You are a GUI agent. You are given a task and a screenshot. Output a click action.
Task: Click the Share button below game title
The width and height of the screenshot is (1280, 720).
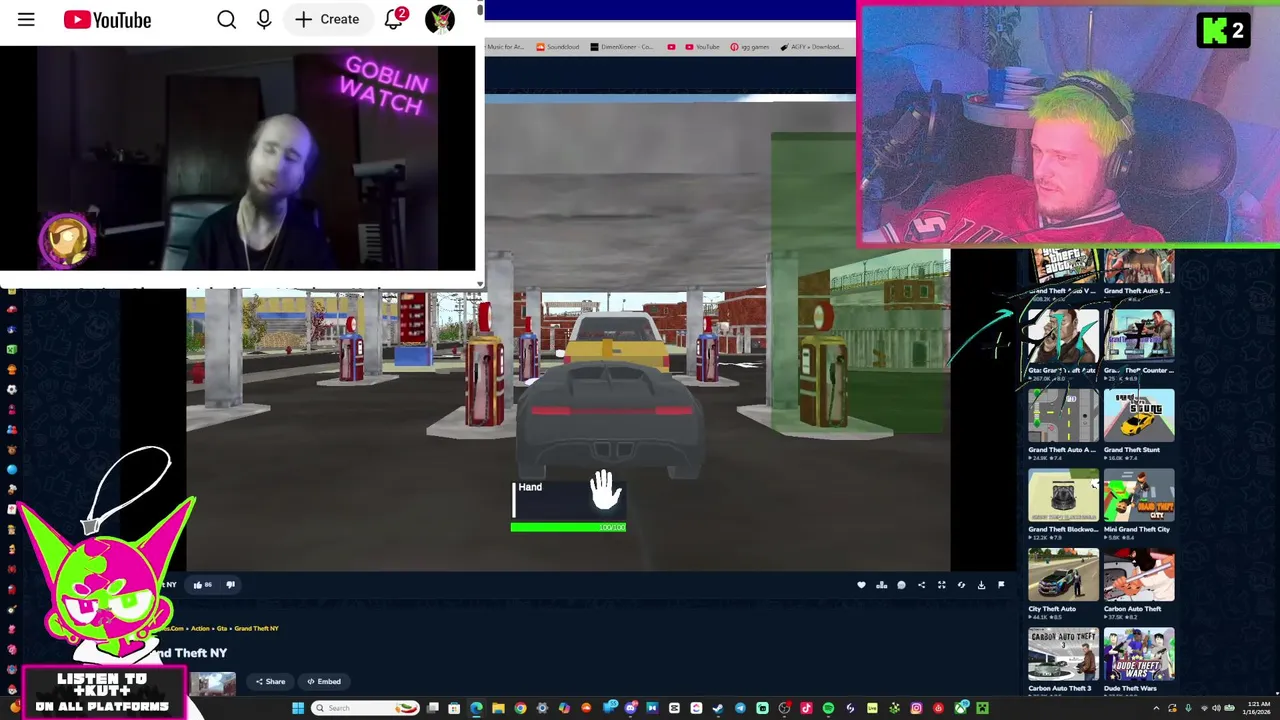coord(270,682)
